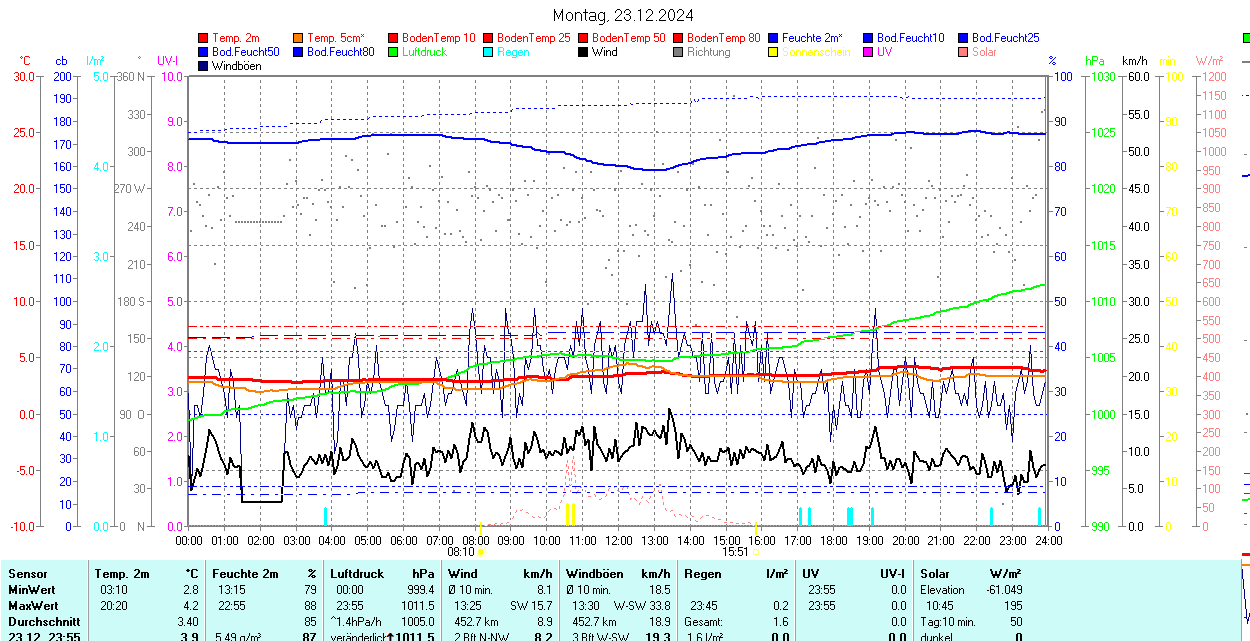1250x641 pixels.
Task: Select the black Wind legend square
Action: (x=584, y=52)
